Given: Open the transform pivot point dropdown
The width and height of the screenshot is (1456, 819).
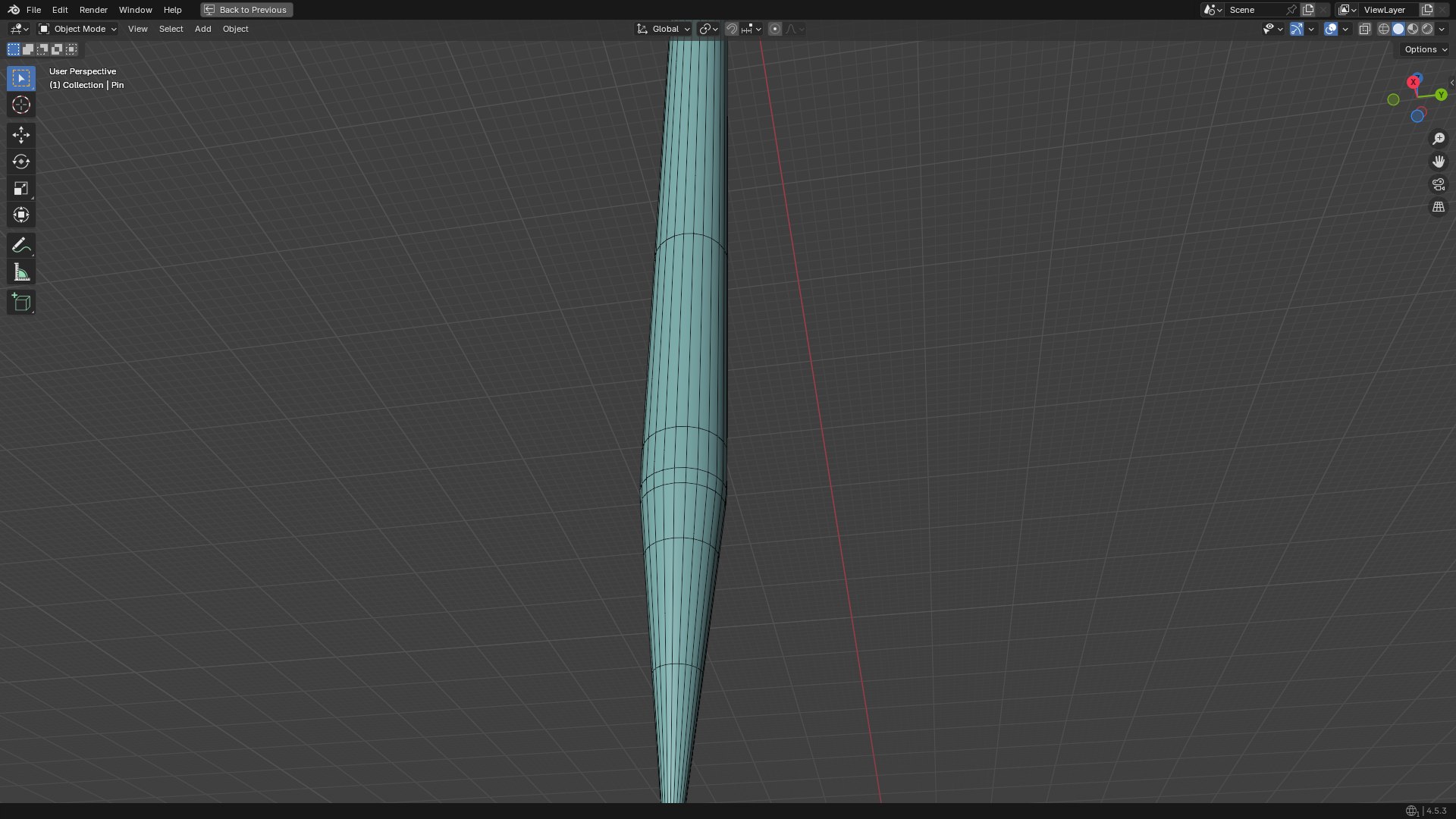Looking at the screenshot, I should tap(708, 29).
